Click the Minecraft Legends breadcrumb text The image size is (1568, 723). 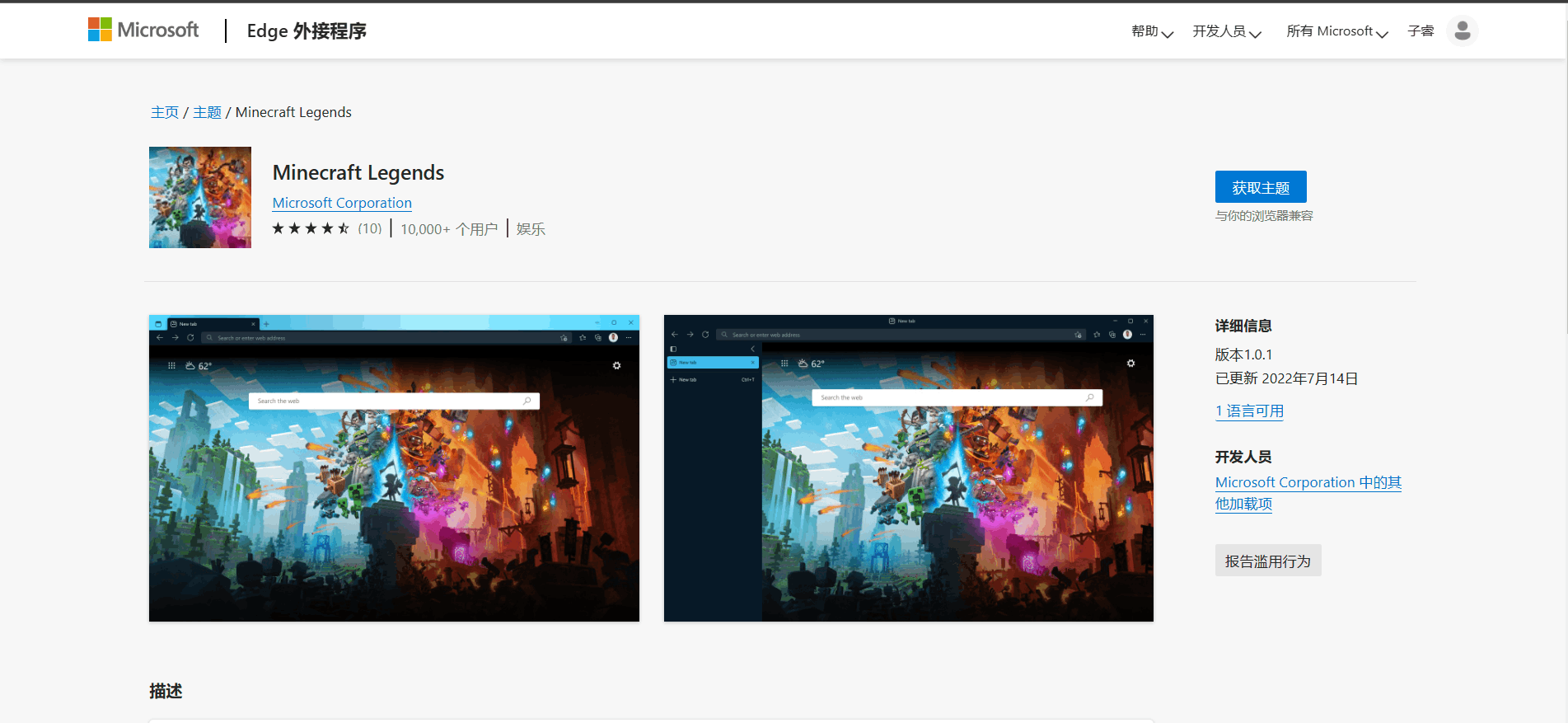[293, 112]
